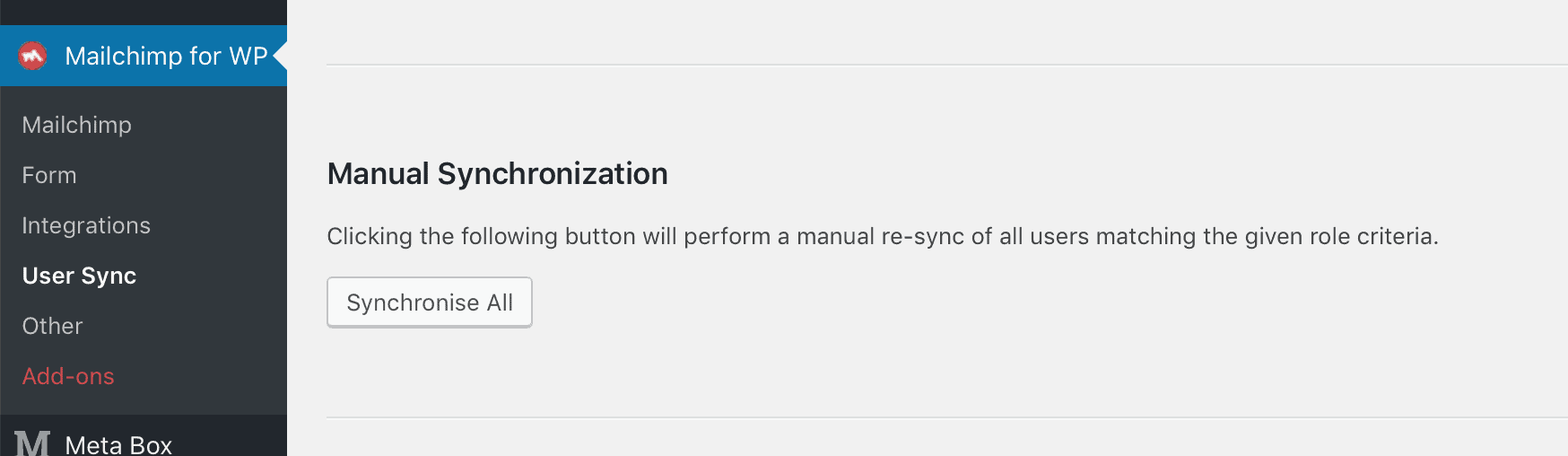The width and height of the screenshot is (1568, 456).
Task: Click the Mailchimp for WP logo icon
Action: pos(32,56)
